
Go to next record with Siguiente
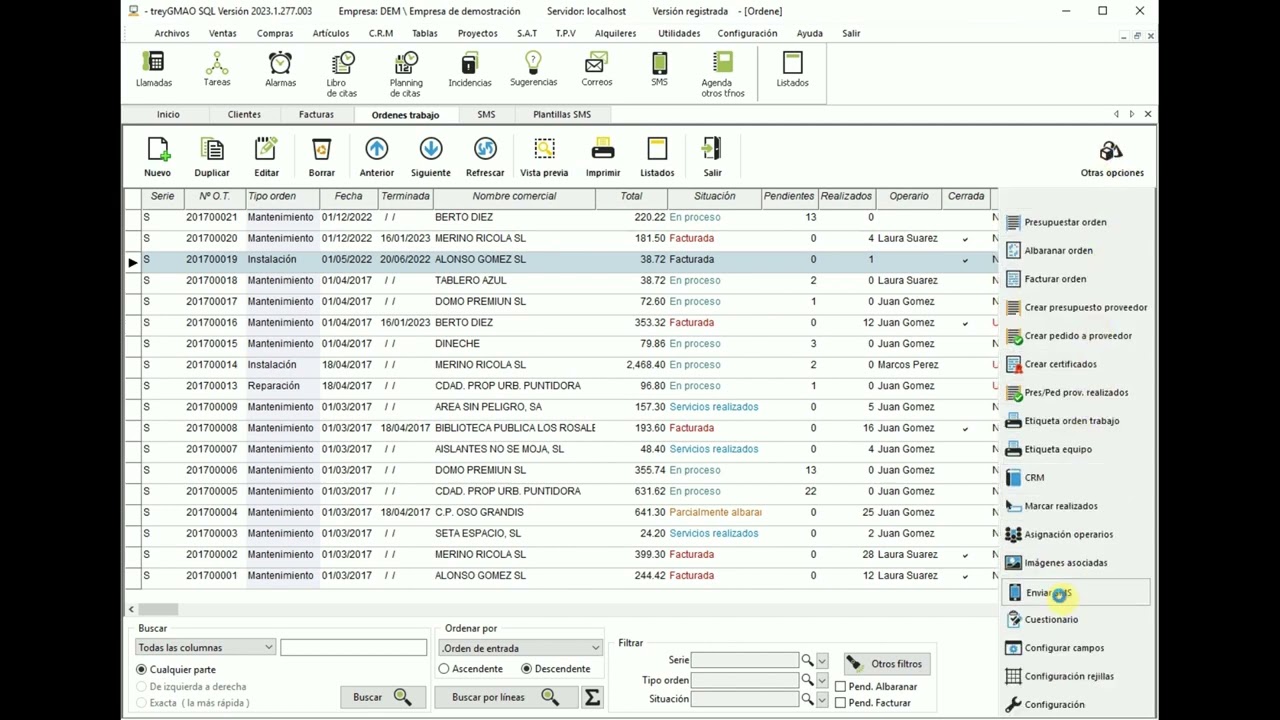pos(431,158)
